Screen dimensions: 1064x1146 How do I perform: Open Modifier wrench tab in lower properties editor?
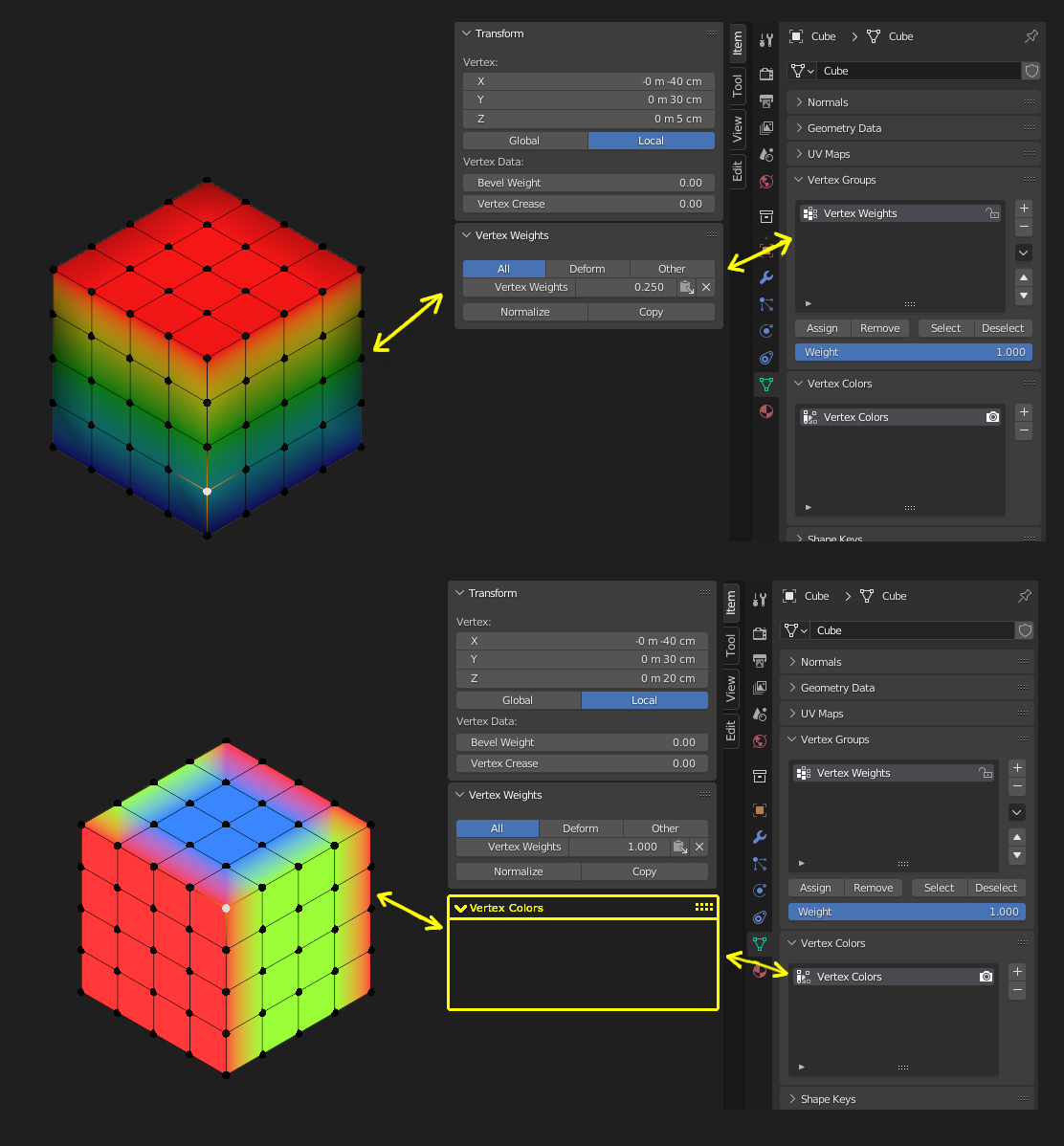coord(759,837)
